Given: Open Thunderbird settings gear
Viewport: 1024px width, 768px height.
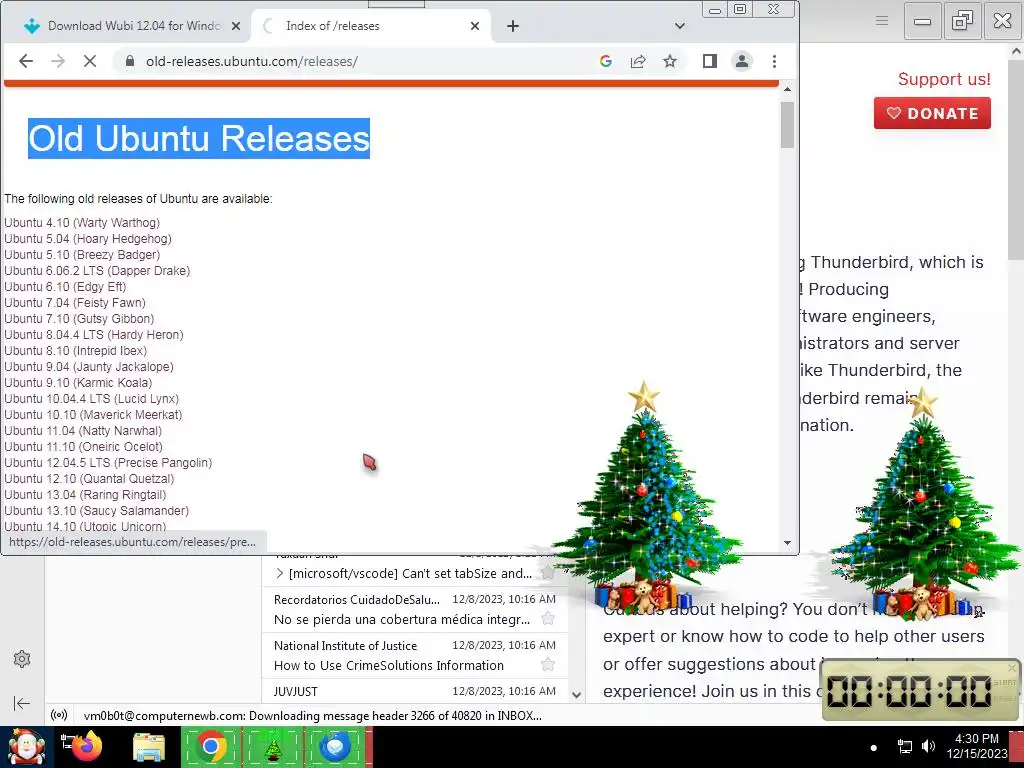Looking at the screenshot, I should pos(22,659).
